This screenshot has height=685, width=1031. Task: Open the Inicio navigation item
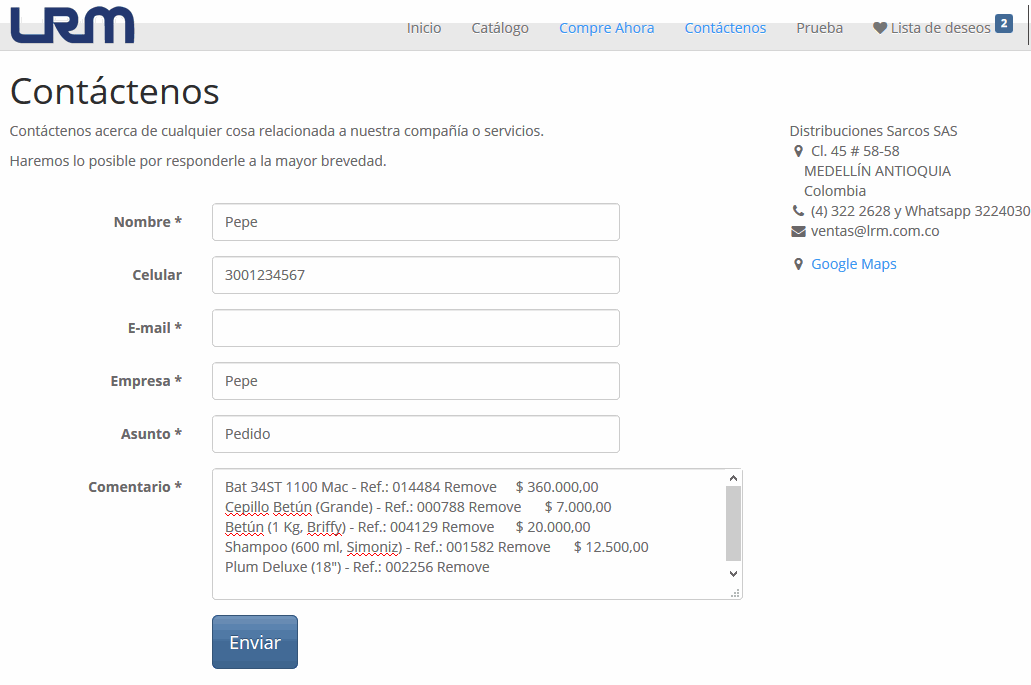click(424, 28)
